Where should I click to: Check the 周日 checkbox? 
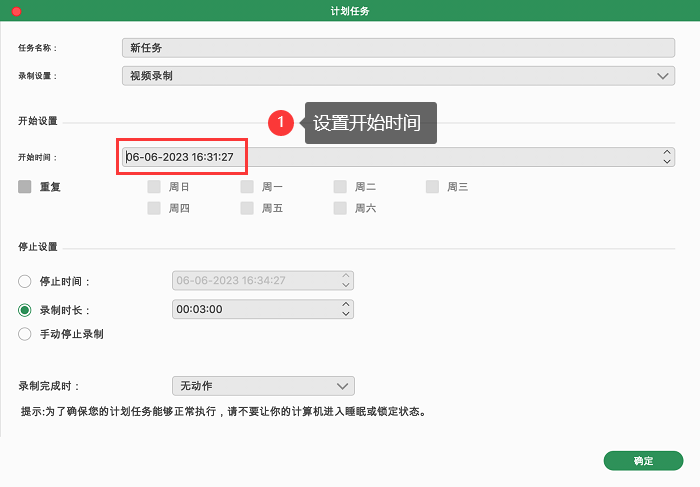click(154, 187)
